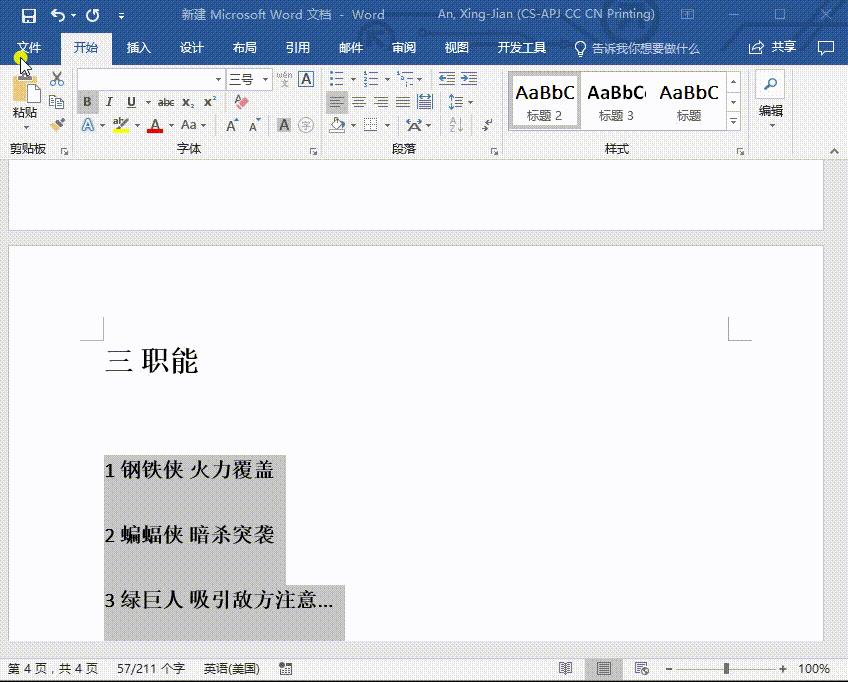
Task: Switch to the 插入 ribbon tab
Action: pos(137,46)
